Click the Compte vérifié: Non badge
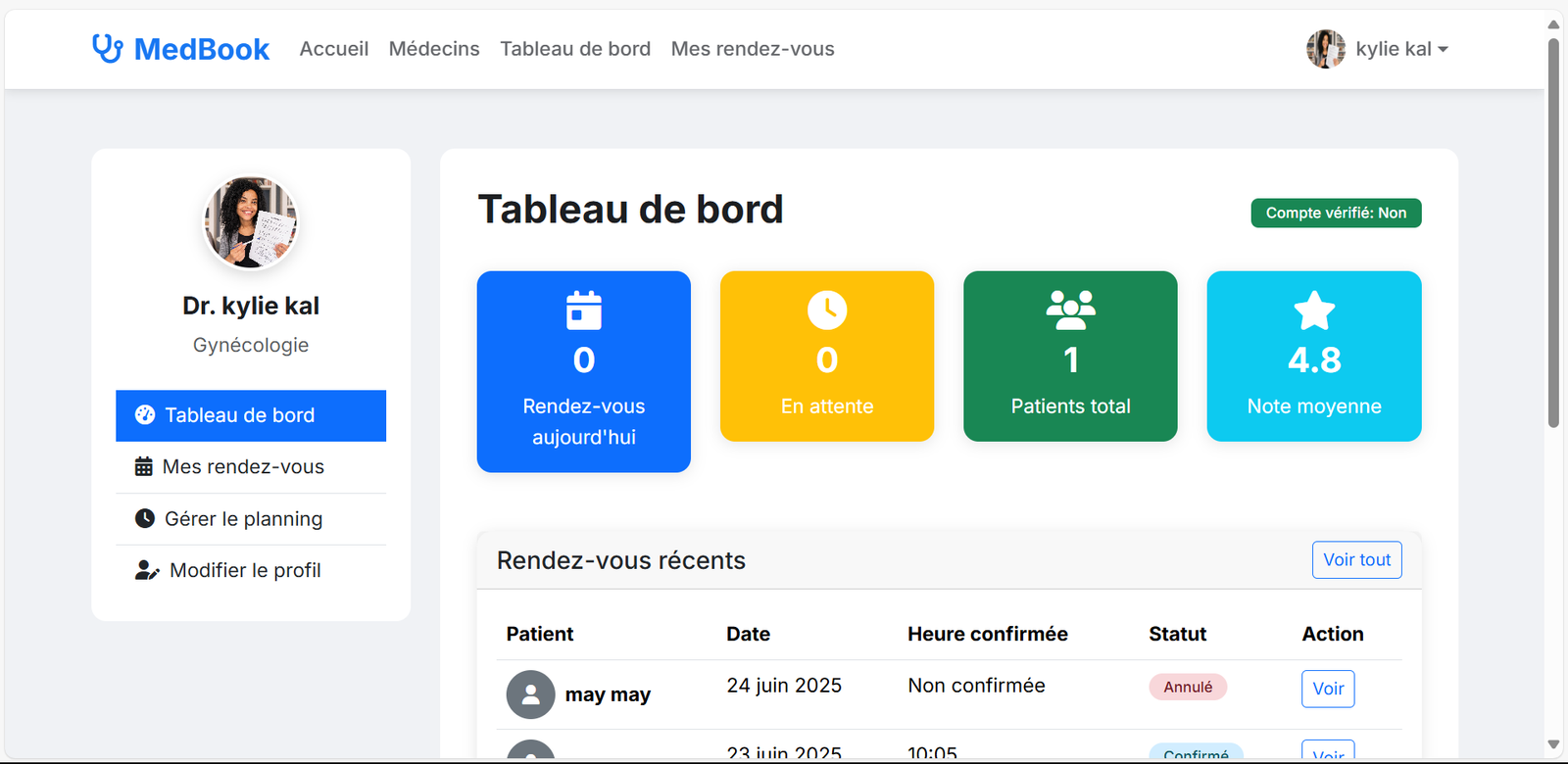 pyautogui.click(x=1336, y=213)
